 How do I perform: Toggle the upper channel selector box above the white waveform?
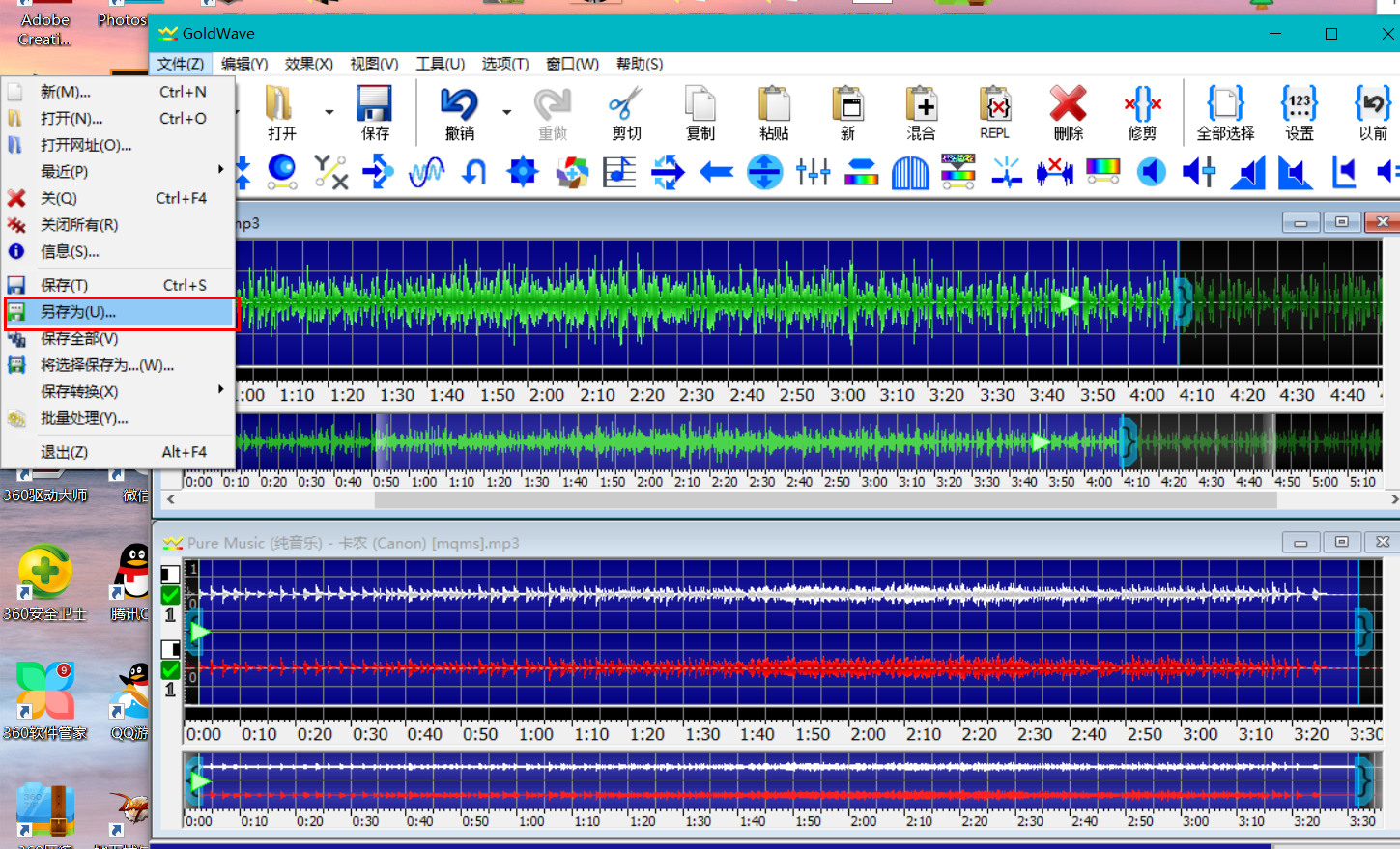click(171, 574)
